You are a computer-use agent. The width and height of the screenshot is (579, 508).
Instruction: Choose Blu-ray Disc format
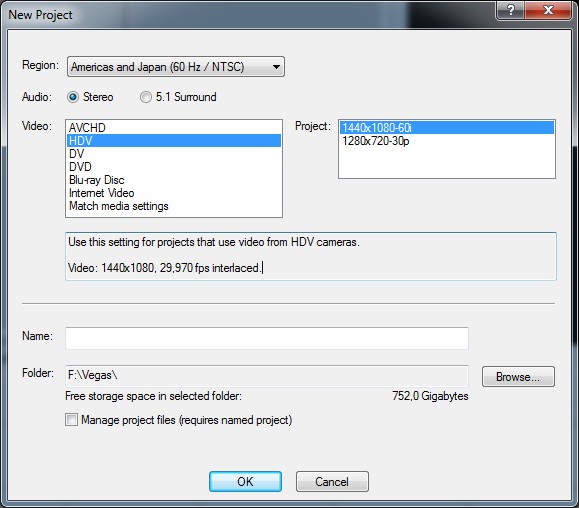pyautogui.click(x=174, y=180)
